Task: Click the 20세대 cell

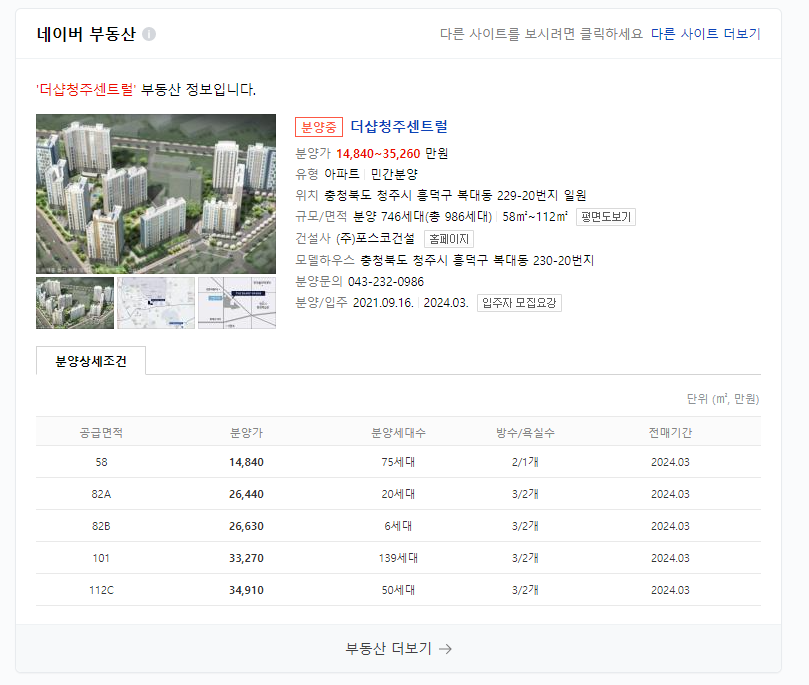Action: [398, 494]
